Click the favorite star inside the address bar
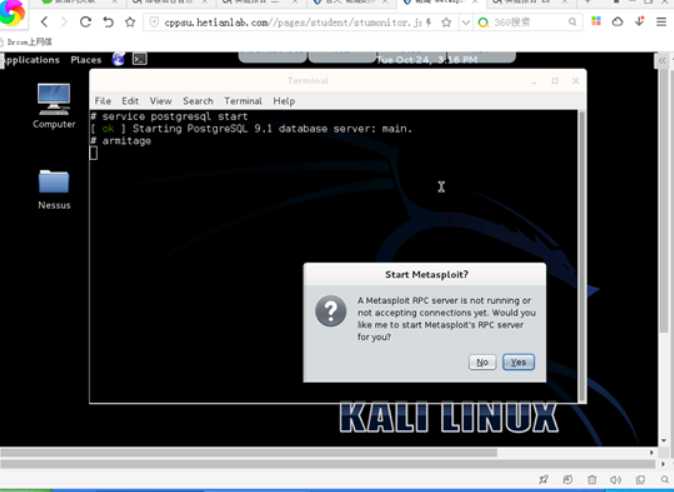 pyautogui.click(x=447, y=22)
